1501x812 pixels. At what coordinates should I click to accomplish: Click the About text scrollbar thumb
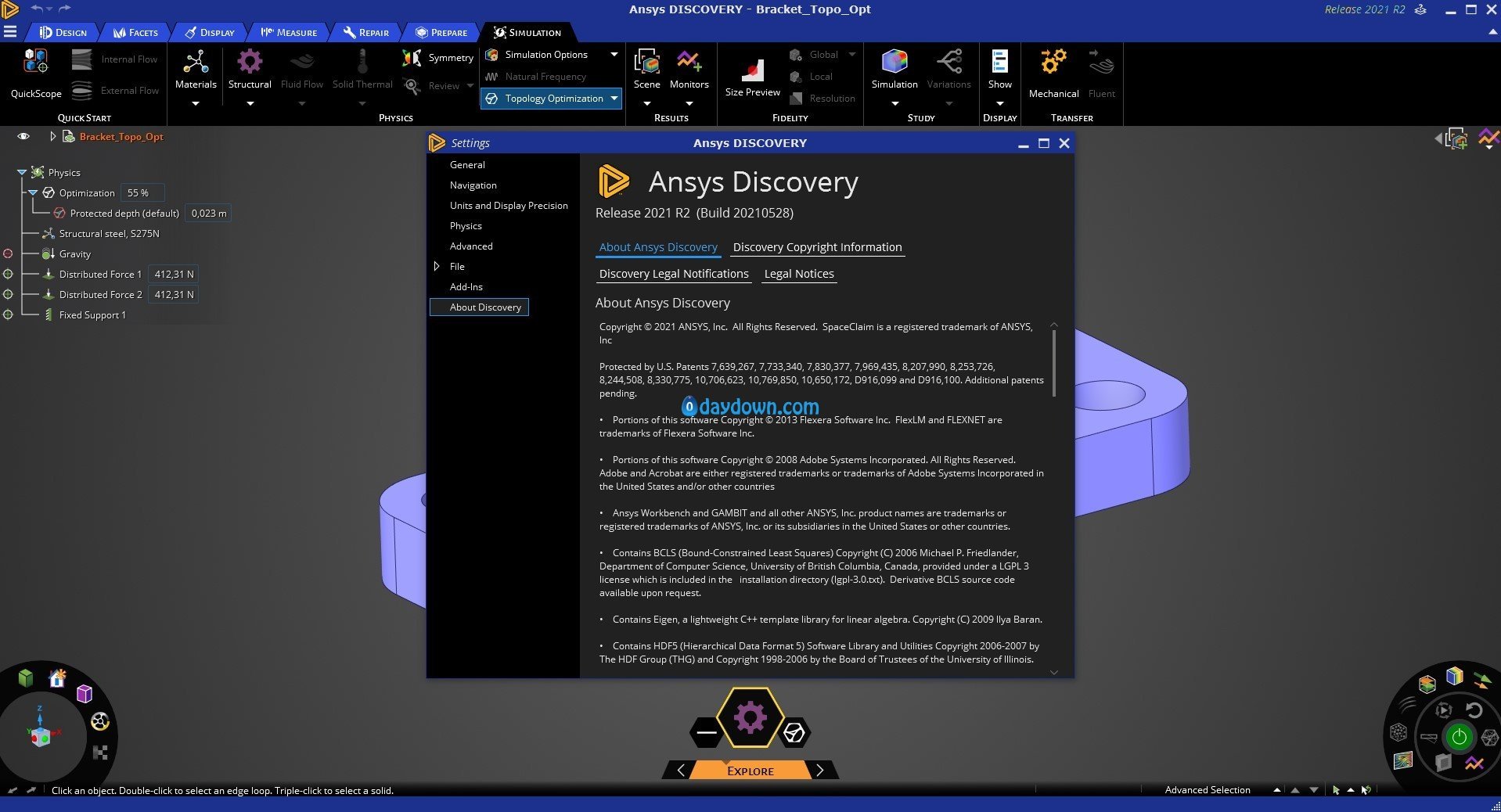click(x=1053, y=363)
